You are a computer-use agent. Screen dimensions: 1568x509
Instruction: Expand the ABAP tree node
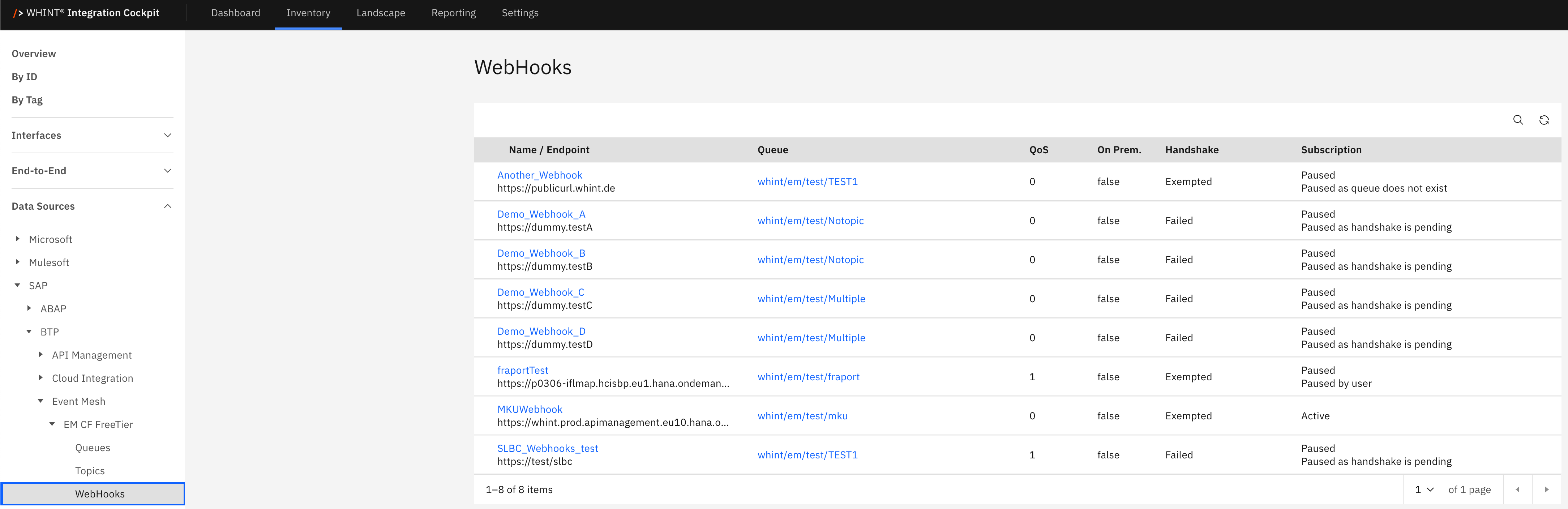coord(29,308)
